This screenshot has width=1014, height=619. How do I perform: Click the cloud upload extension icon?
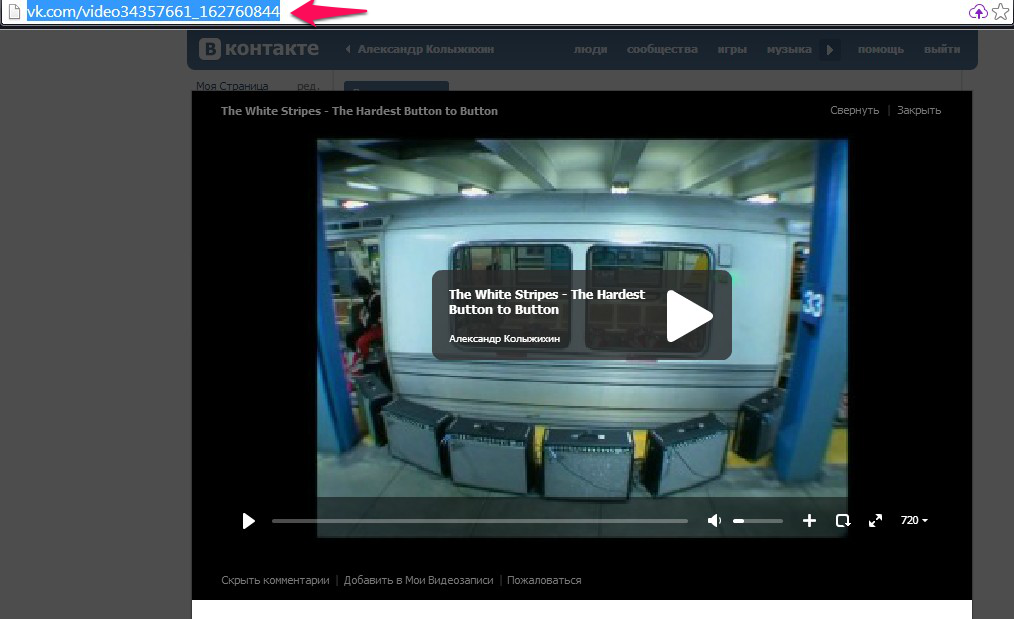point(978,12)
